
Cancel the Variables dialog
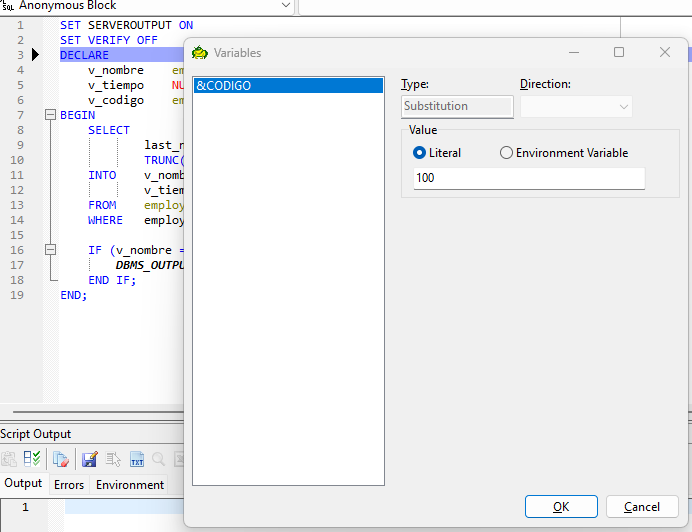[x=641, y=507]
